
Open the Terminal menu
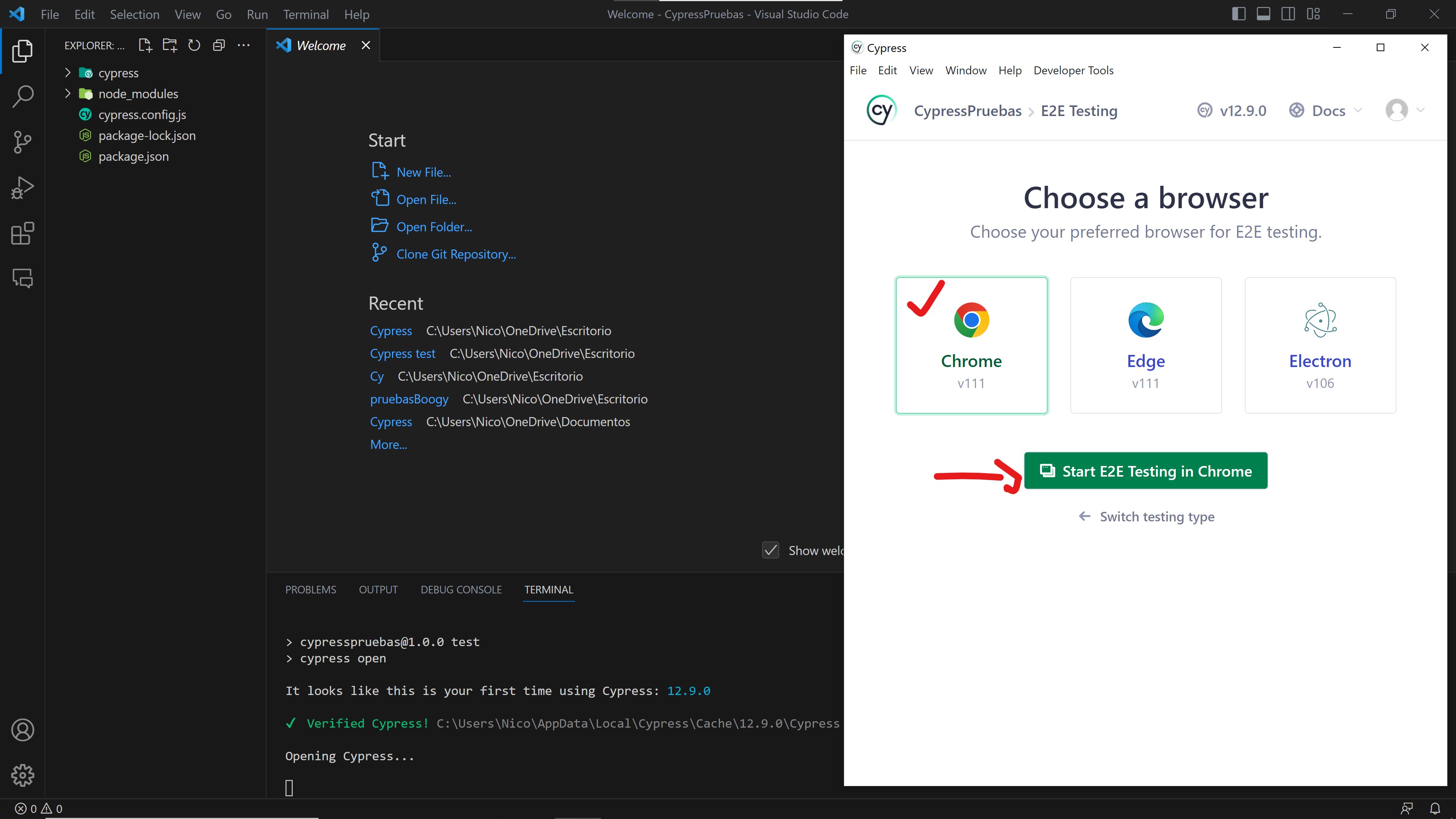[x=306, y=14]
